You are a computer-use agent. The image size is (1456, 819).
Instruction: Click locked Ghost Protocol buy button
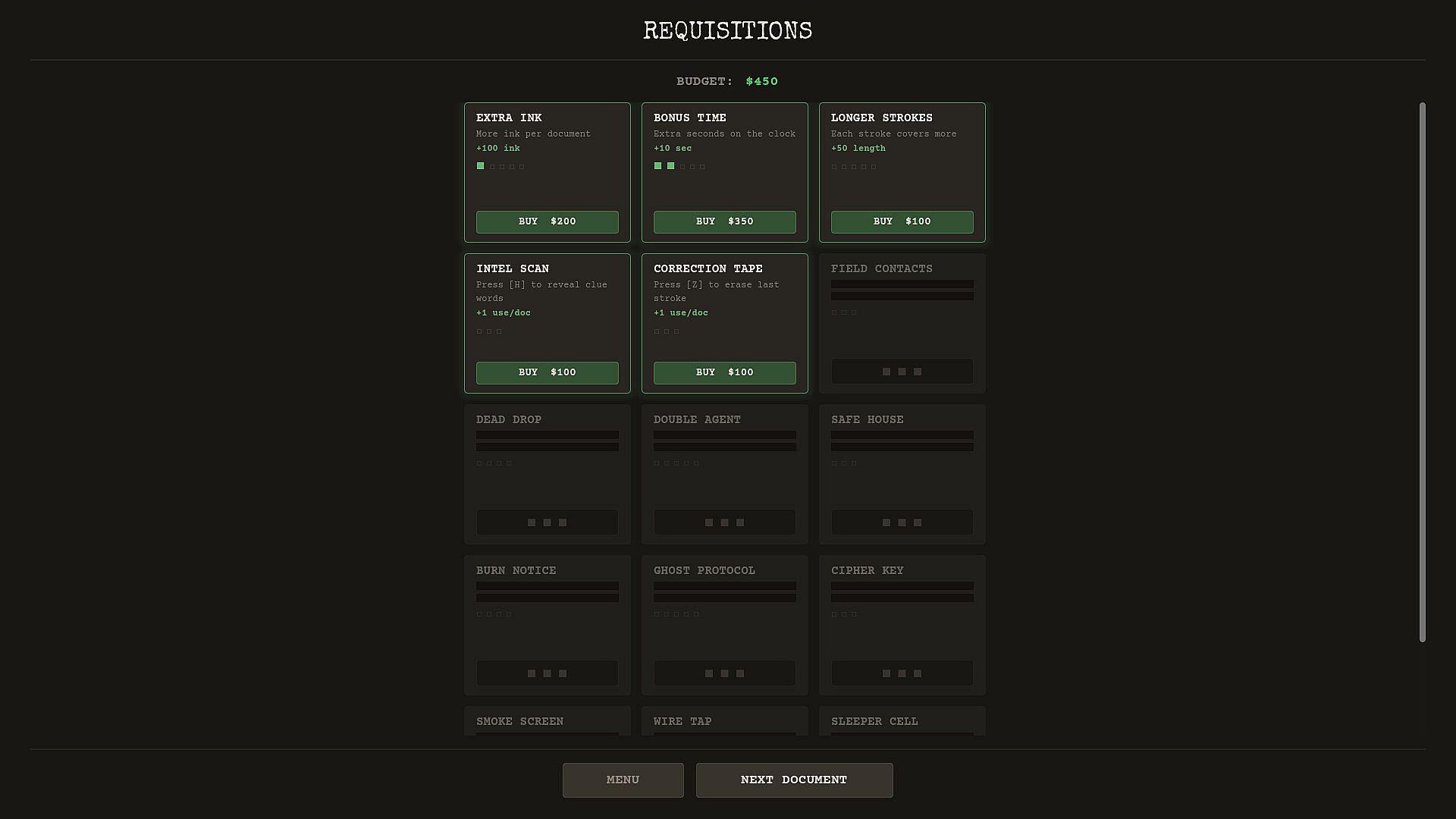click(724, 673)
